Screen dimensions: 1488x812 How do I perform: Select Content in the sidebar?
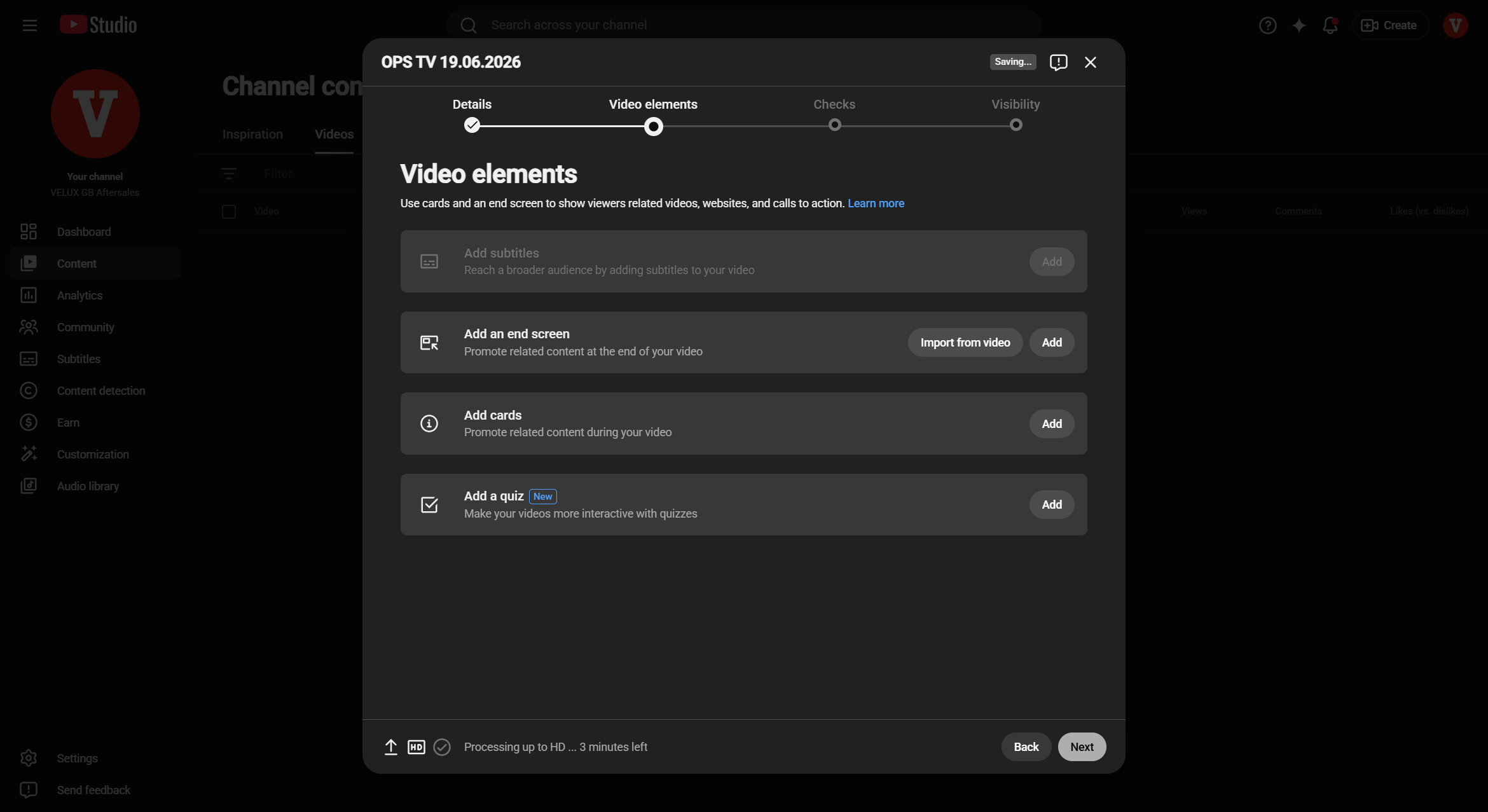pos(95,263)
